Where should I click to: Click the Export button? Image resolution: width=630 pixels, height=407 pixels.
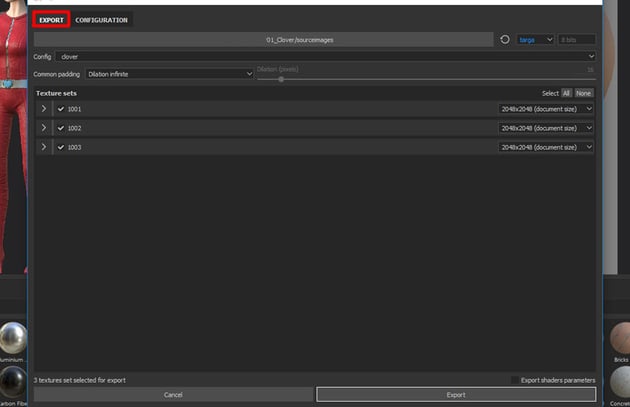(456, 395)
